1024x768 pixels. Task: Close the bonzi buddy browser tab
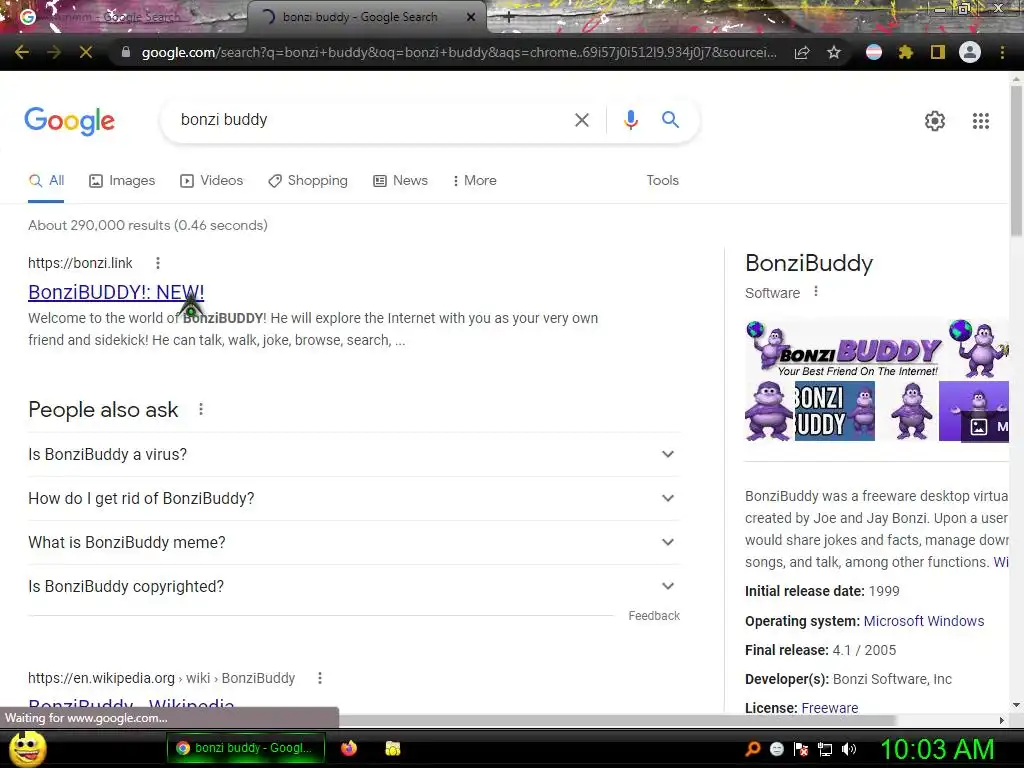[x=471, y=18]
